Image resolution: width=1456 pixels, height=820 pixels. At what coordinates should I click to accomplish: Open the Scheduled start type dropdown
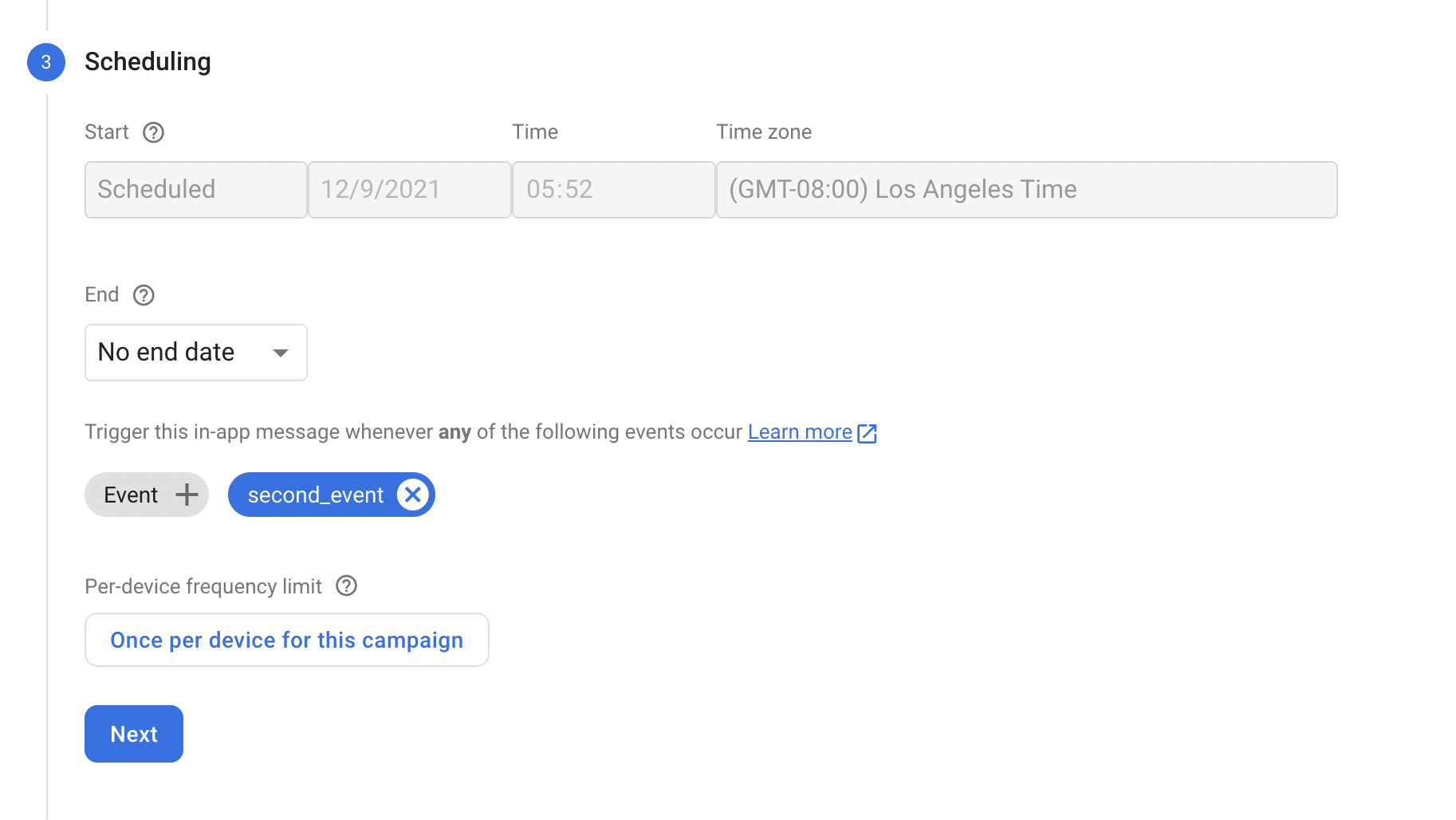coord(195,190)
